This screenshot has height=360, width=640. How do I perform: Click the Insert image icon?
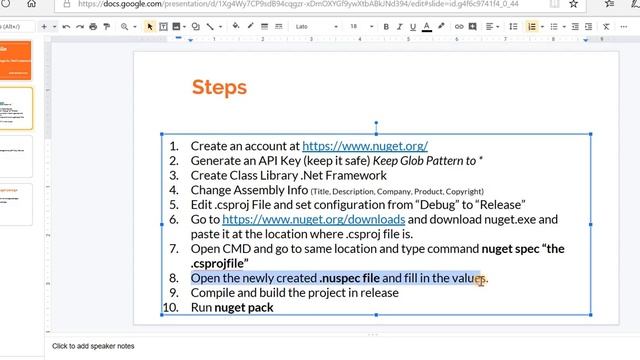click(x=176, y=27)
